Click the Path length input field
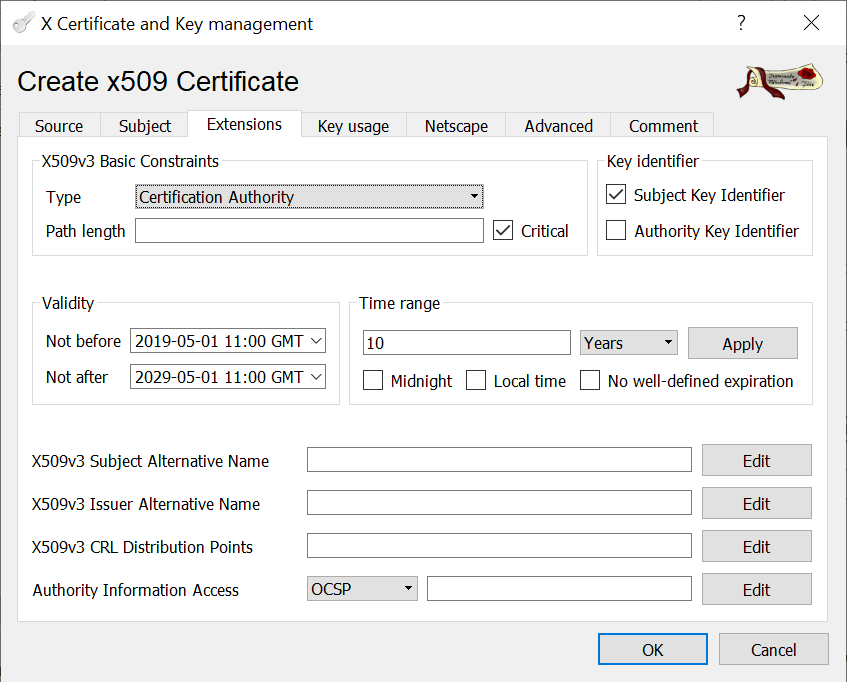This screenshot has width=847, height=682. click(309, 231)
